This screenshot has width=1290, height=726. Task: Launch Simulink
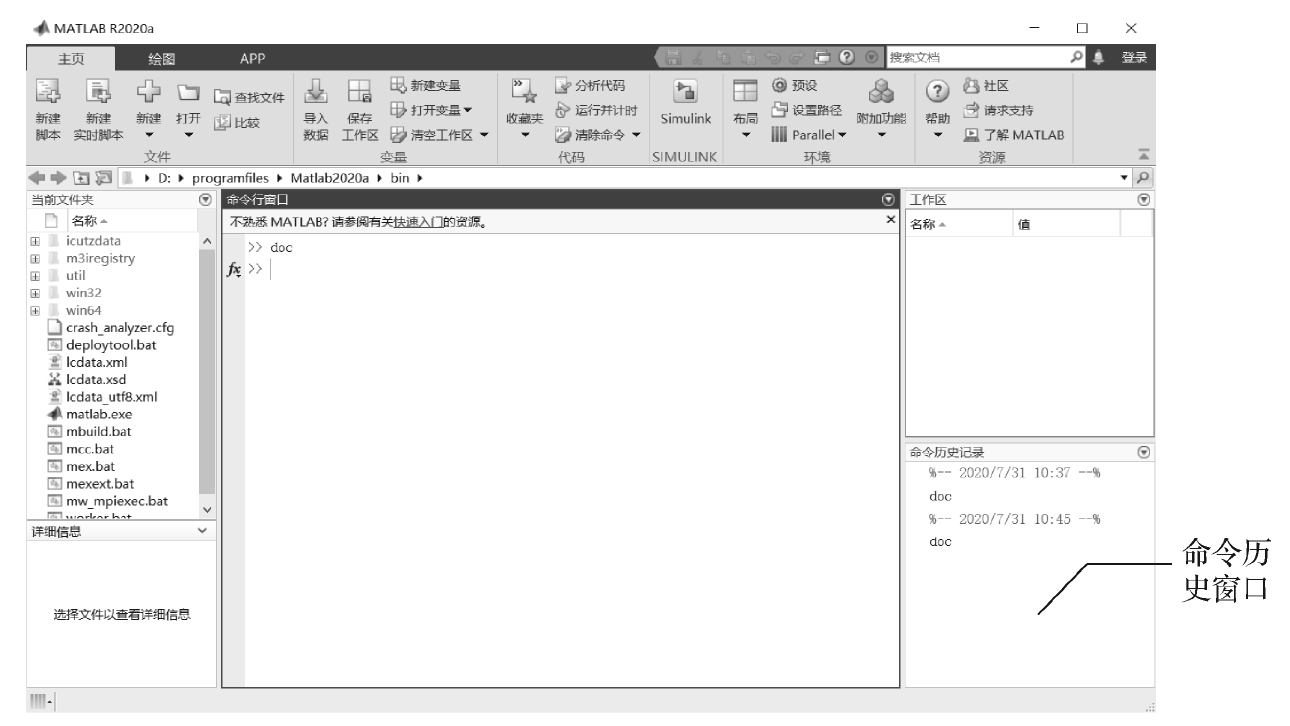coord(685,103)
